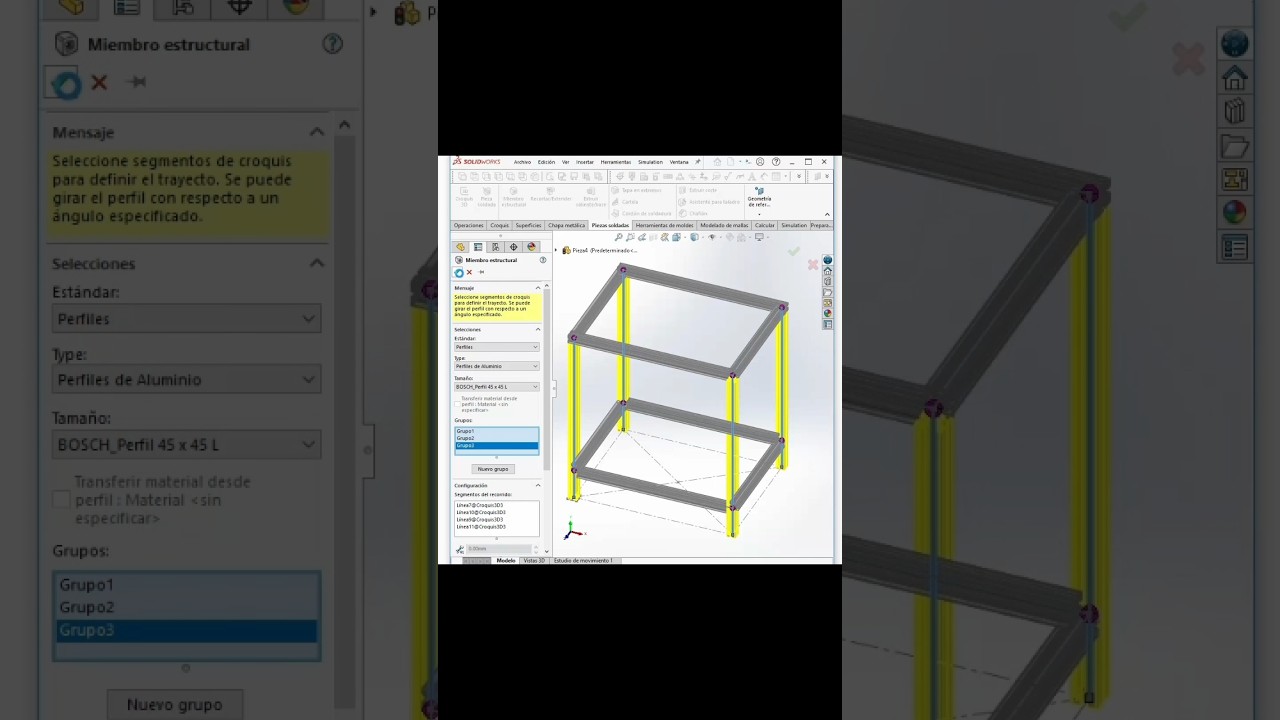
Task: Switch to the Croquis ribbon tab
Action: pyautogui.click(x=499, y=225)
